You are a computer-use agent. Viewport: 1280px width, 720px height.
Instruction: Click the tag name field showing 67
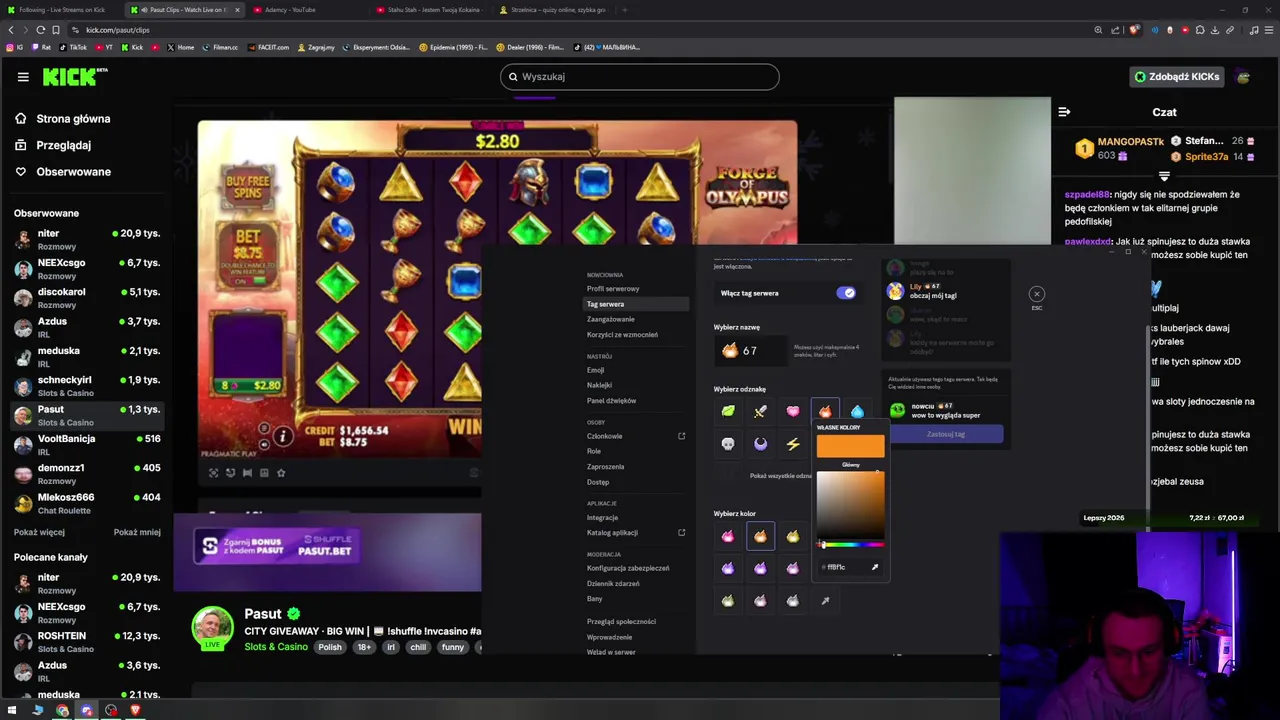[x=751, y=351]
